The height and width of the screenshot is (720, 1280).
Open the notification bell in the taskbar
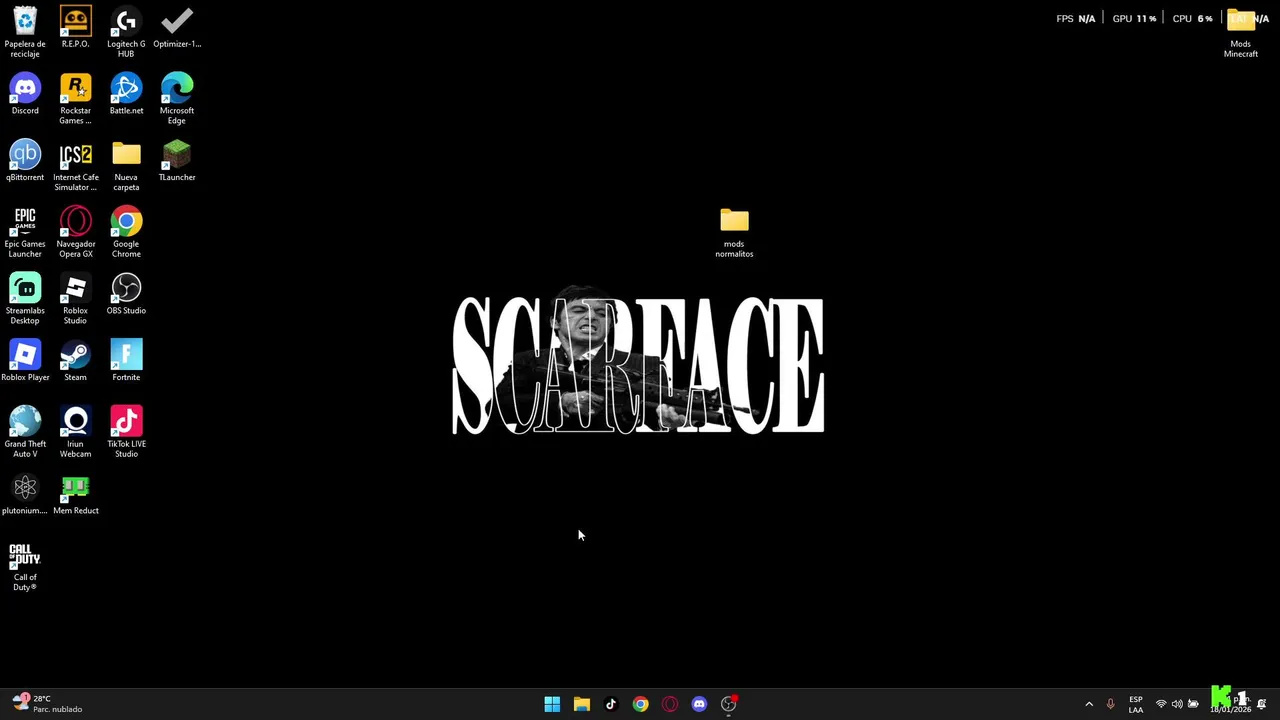(x=1262, y=704)
